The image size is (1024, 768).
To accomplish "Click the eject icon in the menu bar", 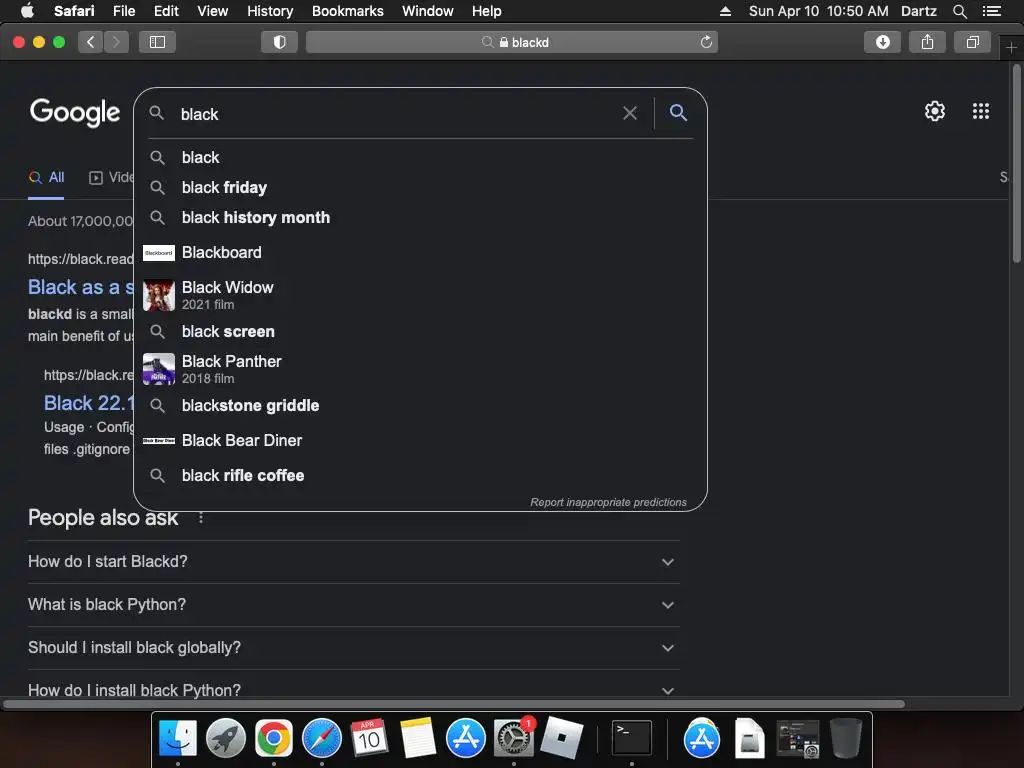I will click(725, 11).
